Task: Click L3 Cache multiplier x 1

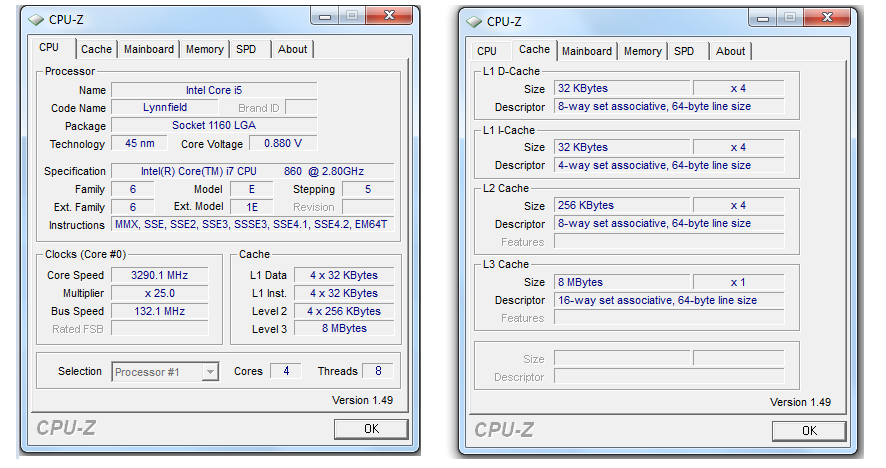Action: tap(739, 282)
